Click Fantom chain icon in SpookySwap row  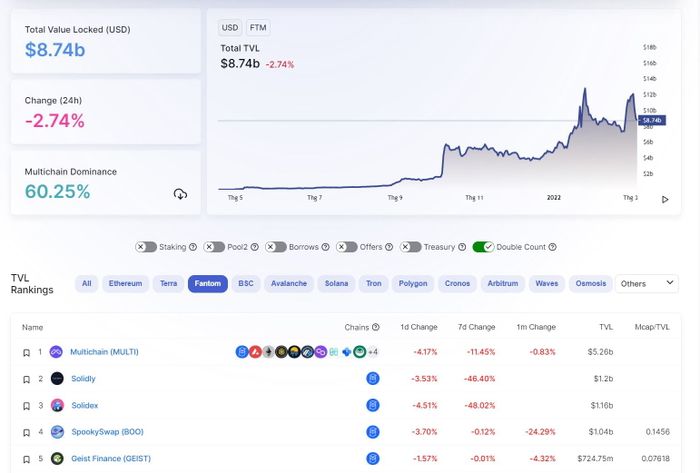(x=373, y=432)
